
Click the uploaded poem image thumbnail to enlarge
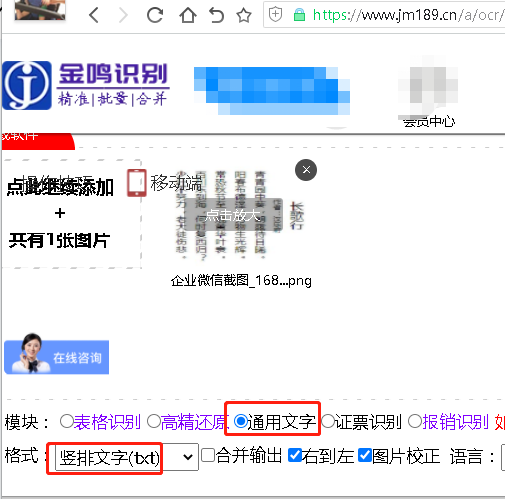[241, 215]
